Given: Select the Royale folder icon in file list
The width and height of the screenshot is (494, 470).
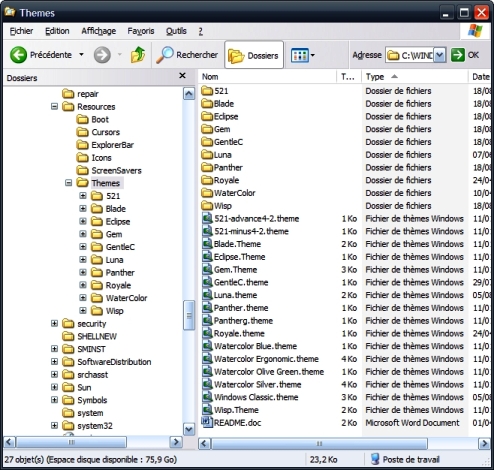Looking at the screenshot, I should (207, 180).
